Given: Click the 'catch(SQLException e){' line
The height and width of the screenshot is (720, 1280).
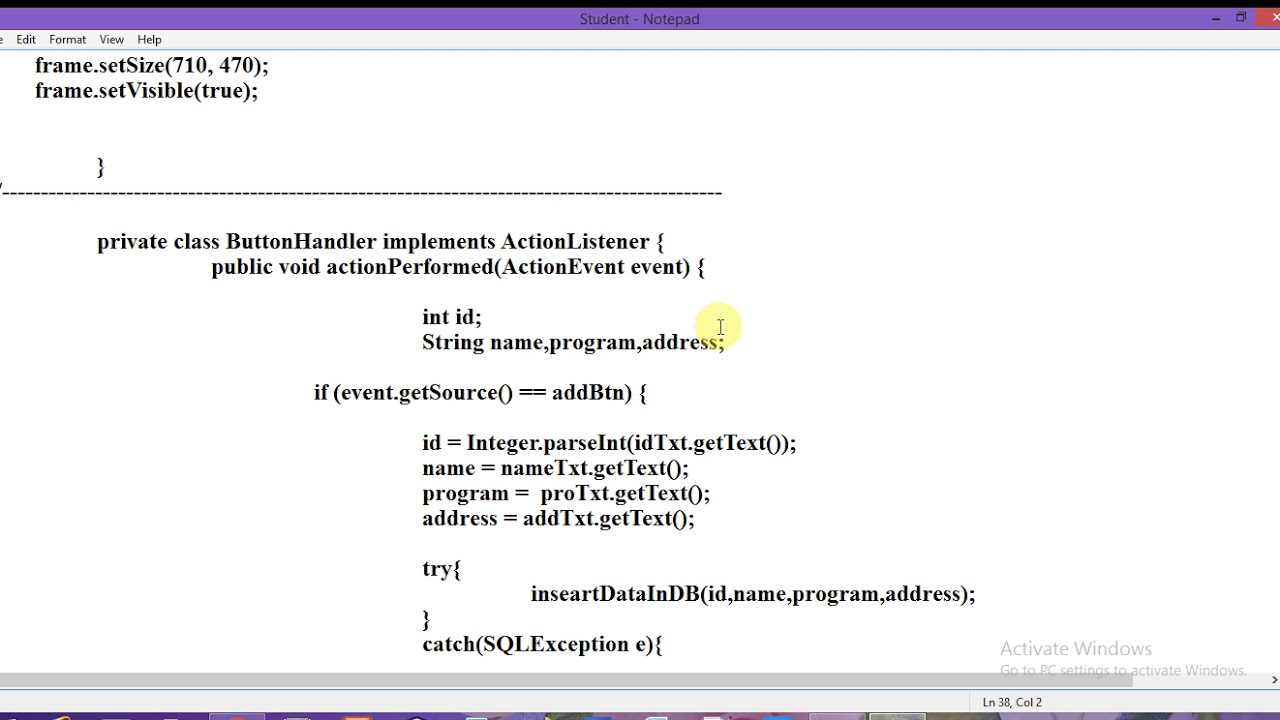Looking at the screenshot, I should (x=542, y=645).
